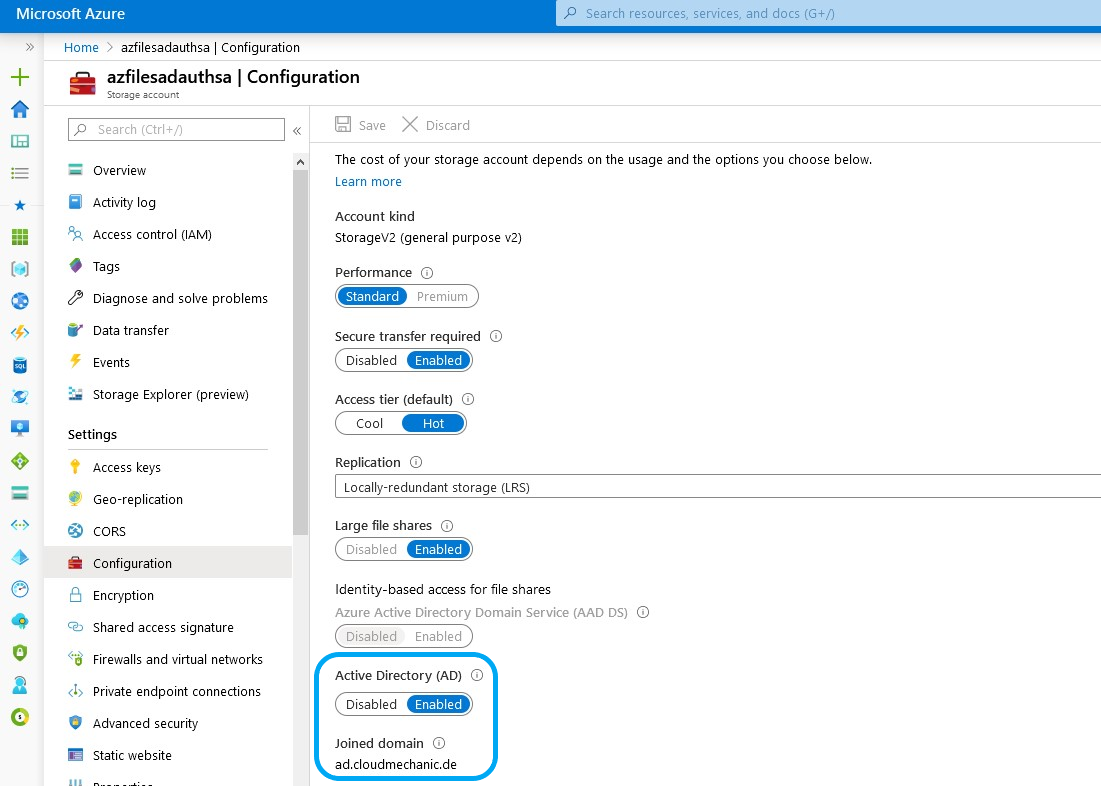The image size is (1101, 786).
Task: Click info icon next to Secure transfer required
Action: click(496, 336)
